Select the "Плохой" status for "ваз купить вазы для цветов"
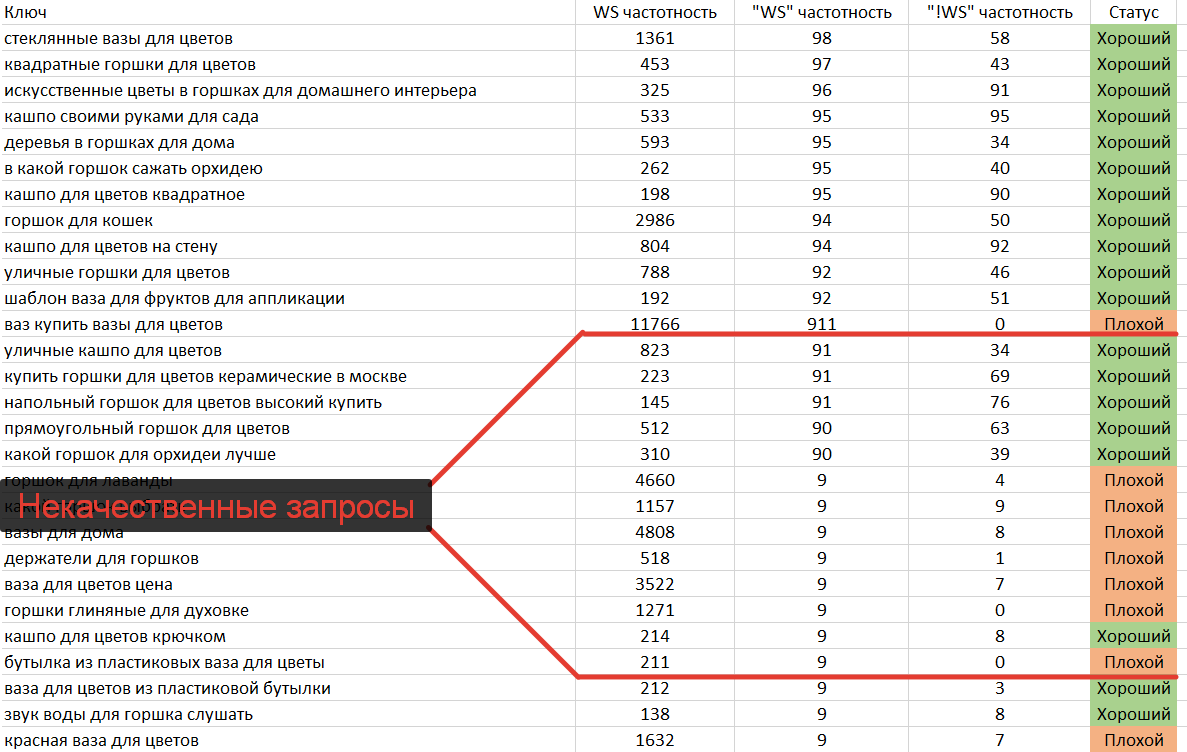Screen dimensions: 1187x752 pos(1133,324)
